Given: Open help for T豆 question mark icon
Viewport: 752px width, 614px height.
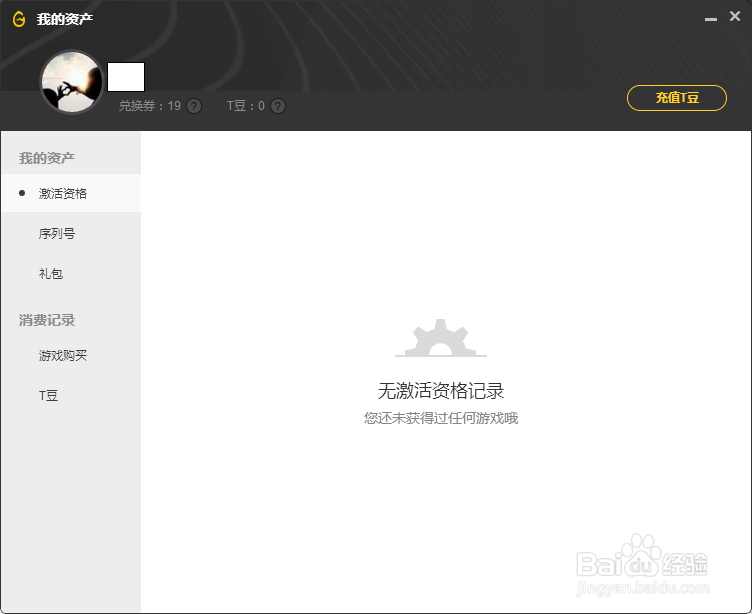Looking at the screenshot, I should click(x=278, y=106).
